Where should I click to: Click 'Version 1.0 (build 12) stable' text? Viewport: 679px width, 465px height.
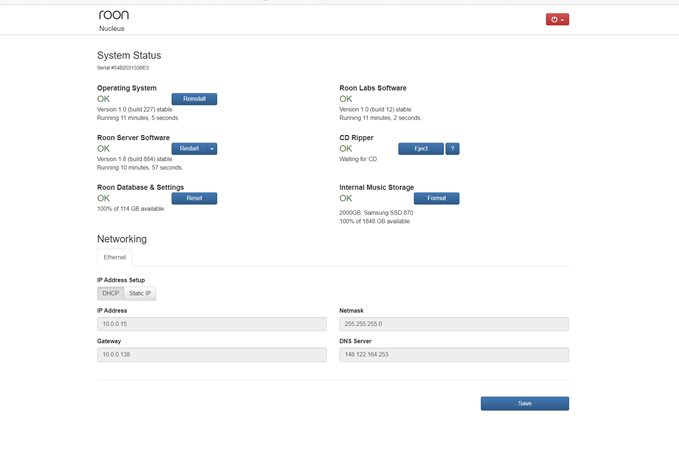click(375, 110)
